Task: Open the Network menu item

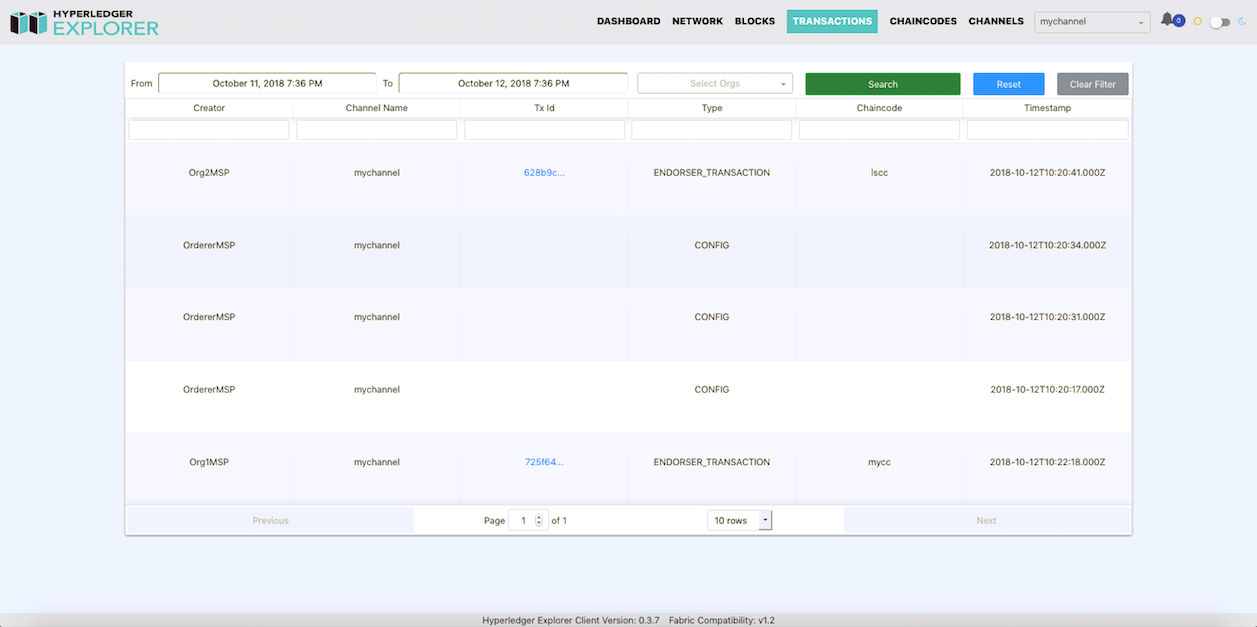Action: (x=697, y=21)
